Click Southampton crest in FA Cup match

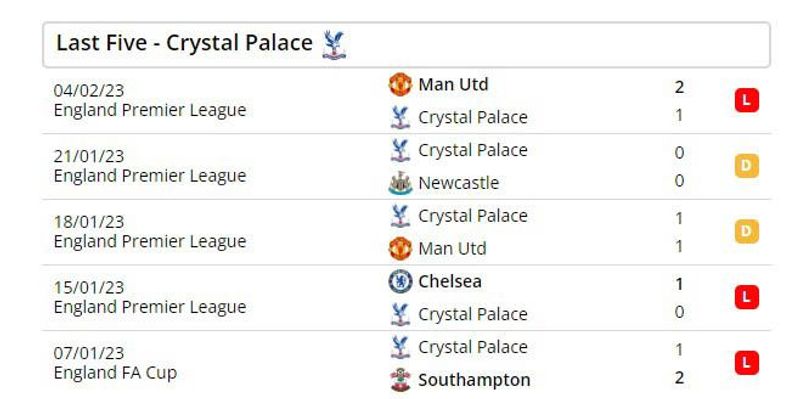[400, 379]
